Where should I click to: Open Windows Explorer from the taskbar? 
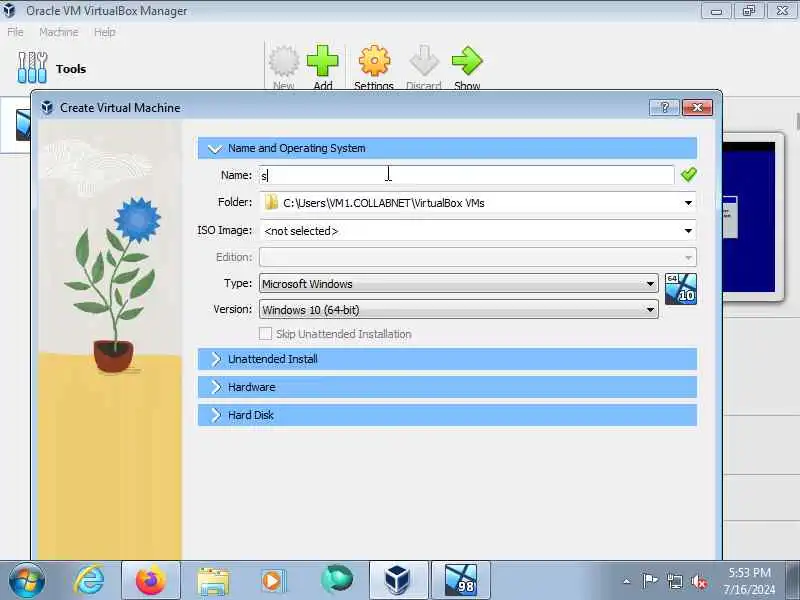point(213,581)
